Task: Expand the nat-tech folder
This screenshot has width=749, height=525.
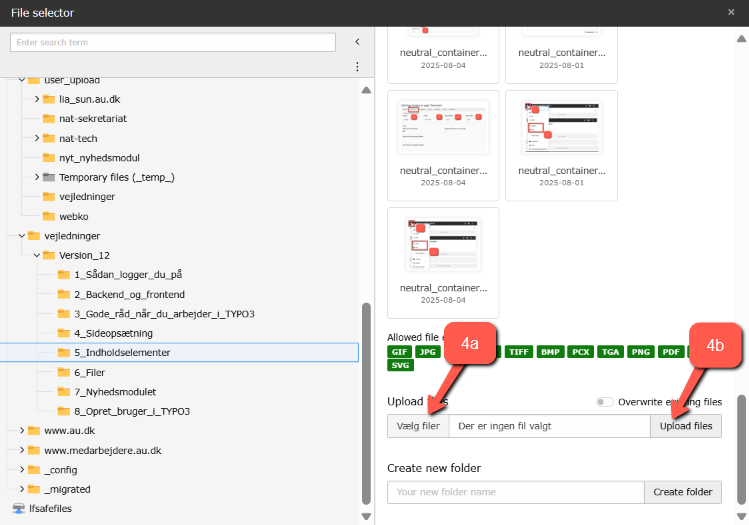Action: (37, 138)
